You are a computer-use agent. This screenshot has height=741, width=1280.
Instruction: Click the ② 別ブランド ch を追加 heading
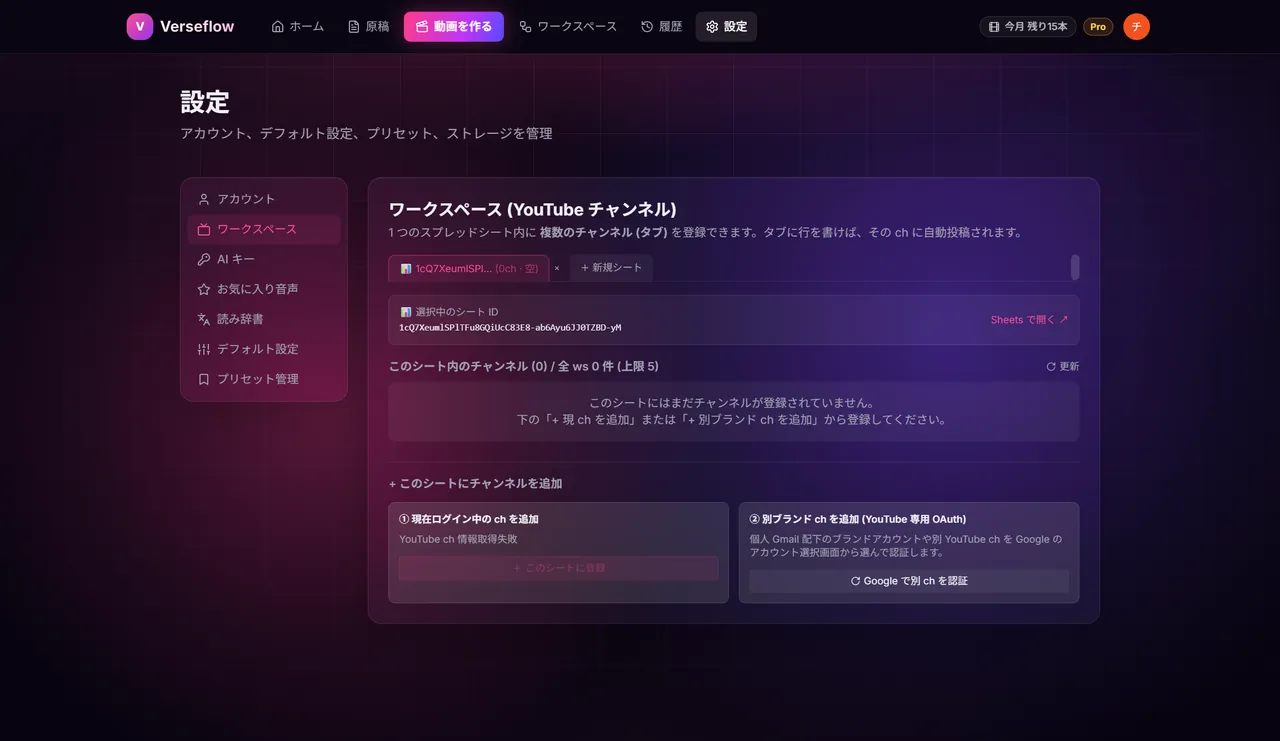(858, 519)
